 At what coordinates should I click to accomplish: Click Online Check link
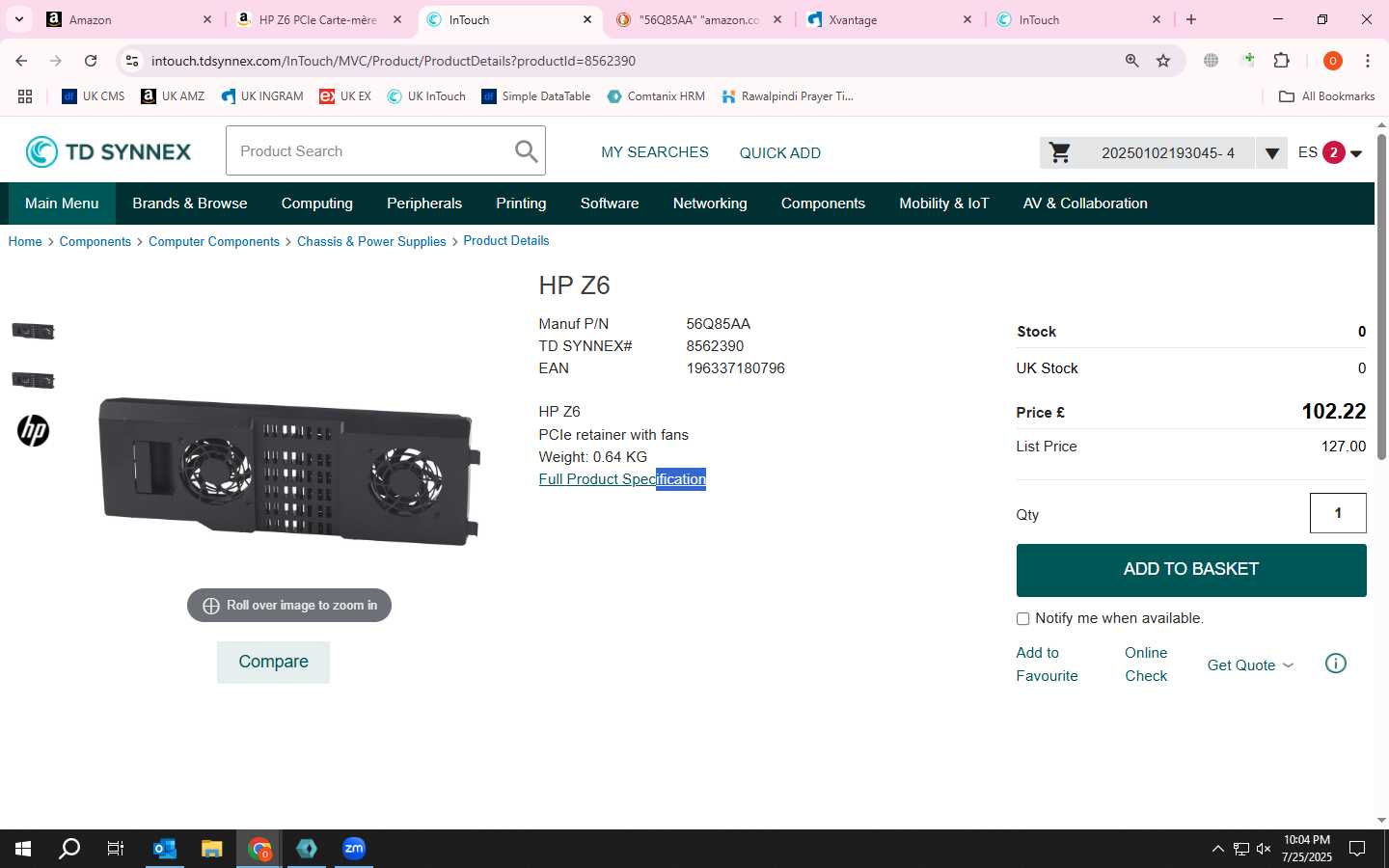[x=1146, y=665]
